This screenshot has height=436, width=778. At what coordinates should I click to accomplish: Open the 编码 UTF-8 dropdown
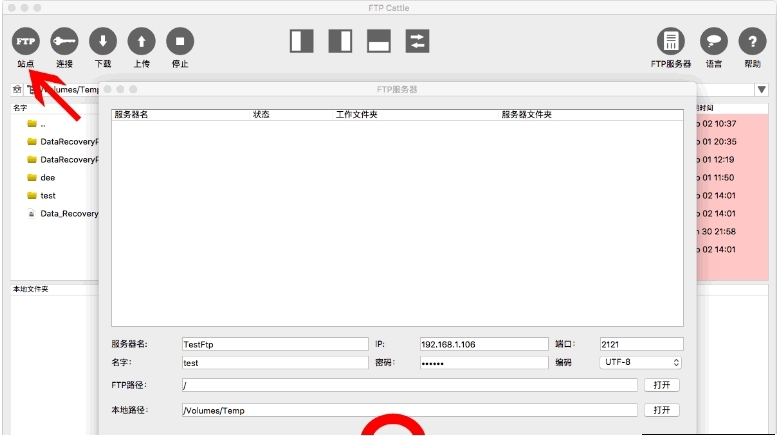pos(641,363)
